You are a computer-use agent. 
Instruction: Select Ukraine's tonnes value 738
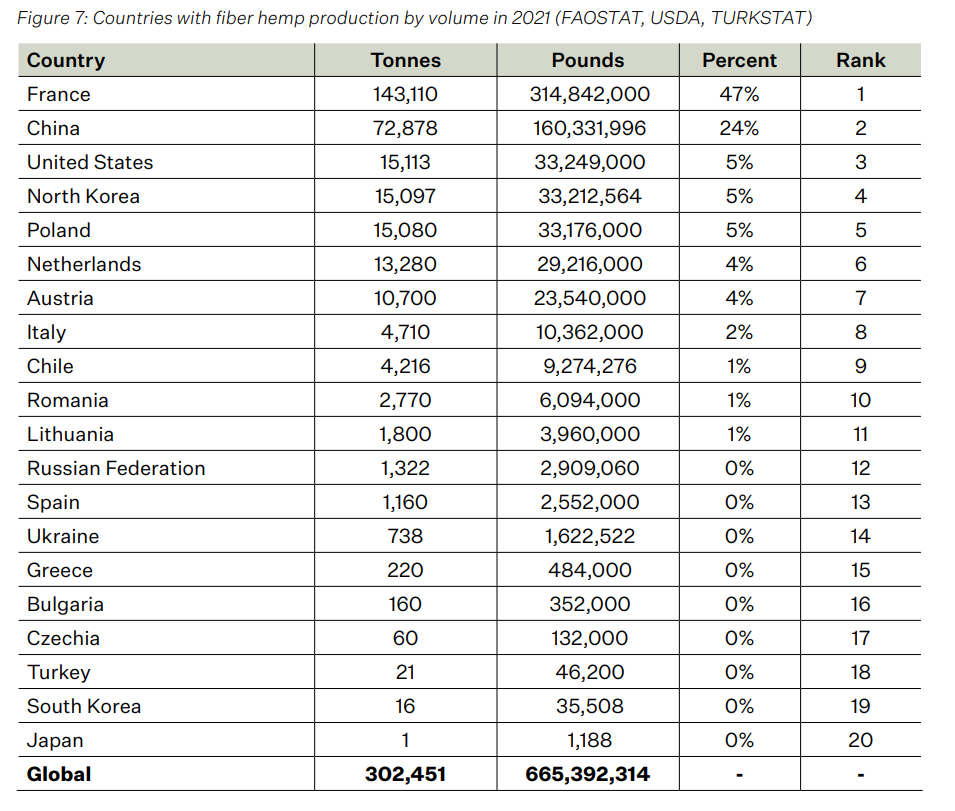406,537
